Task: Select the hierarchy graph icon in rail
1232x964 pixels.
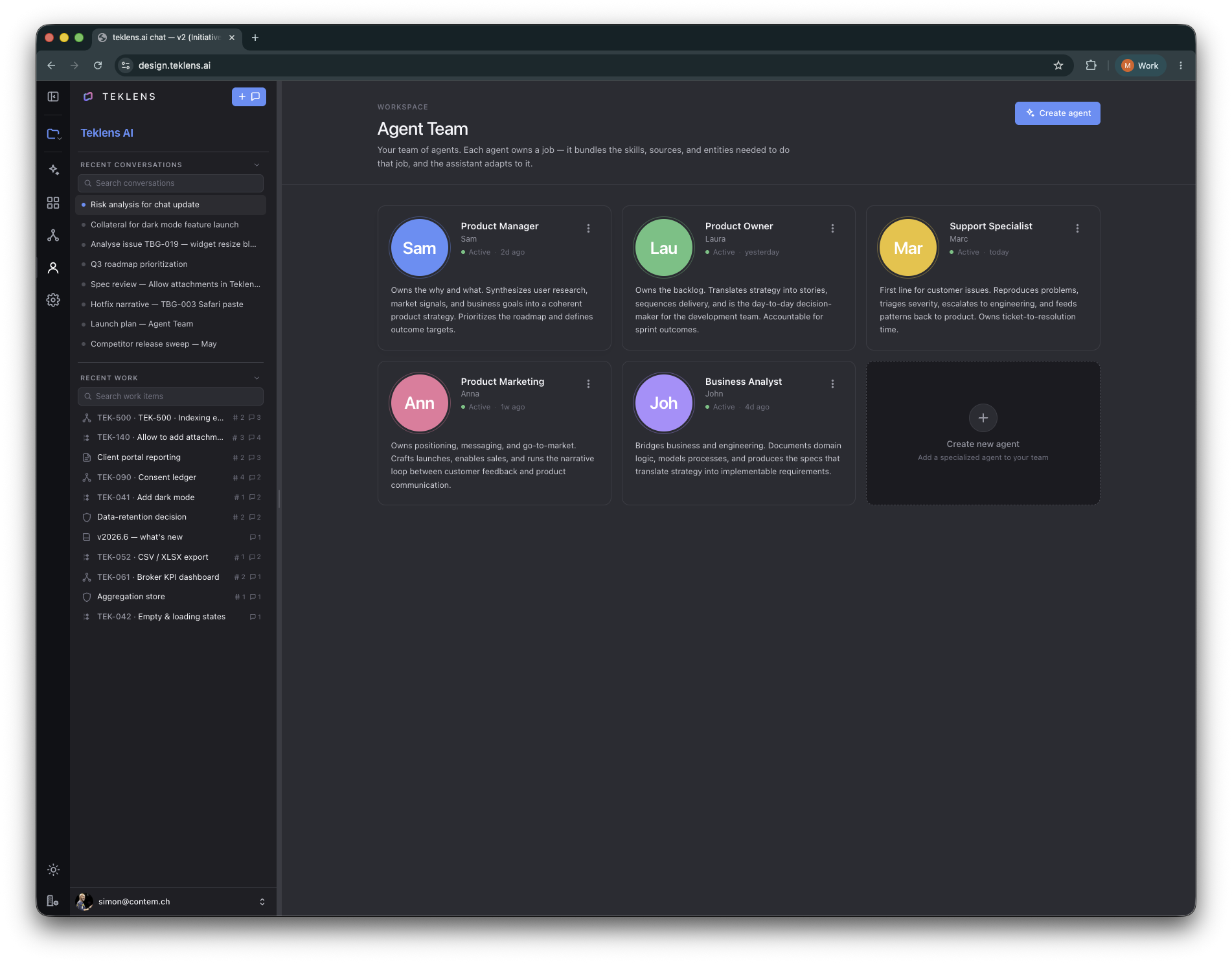Action: coord(53,235)
